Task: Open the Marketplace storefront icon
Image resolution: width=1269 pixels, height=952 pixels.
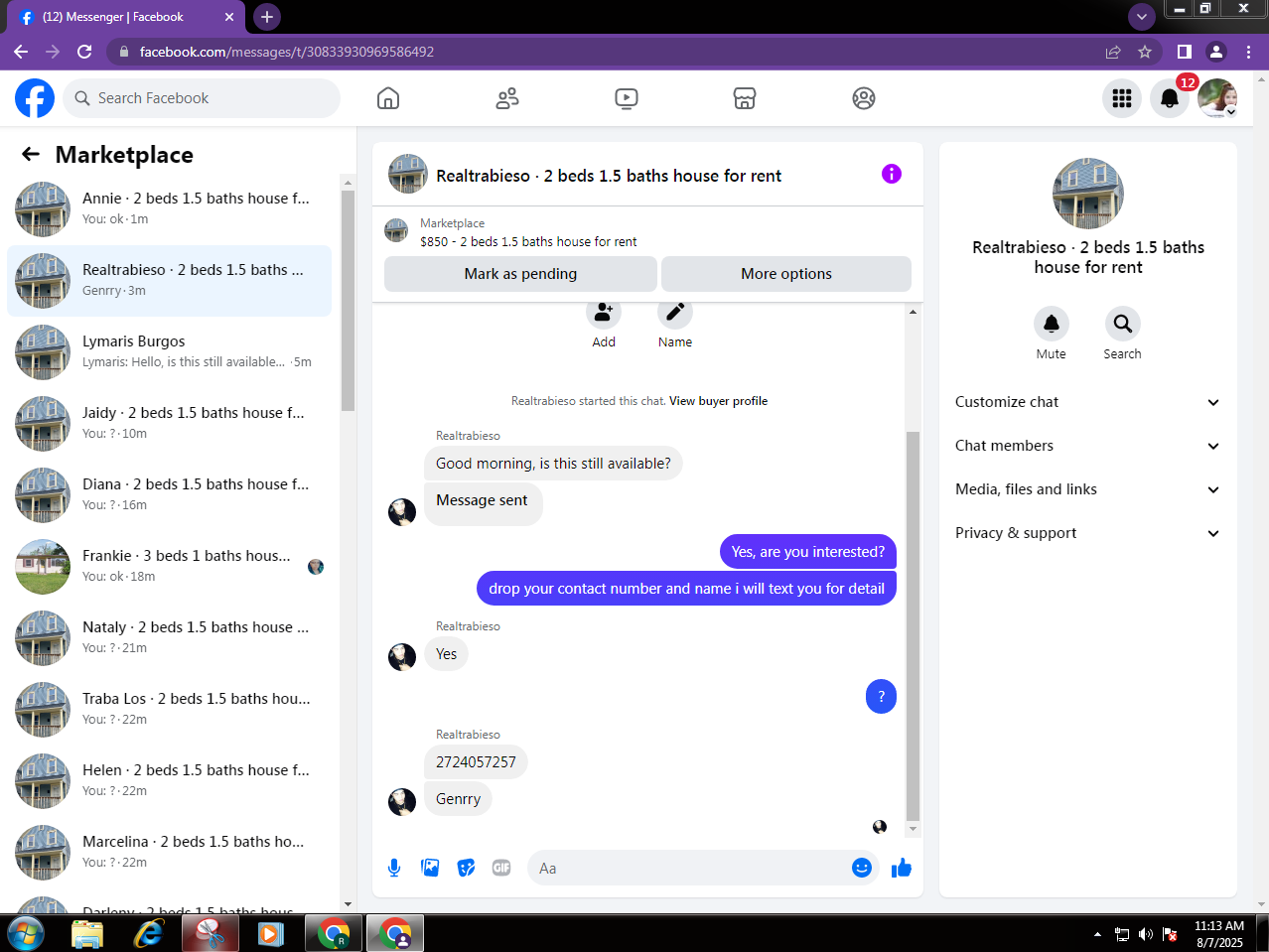Action: [745, 98]
